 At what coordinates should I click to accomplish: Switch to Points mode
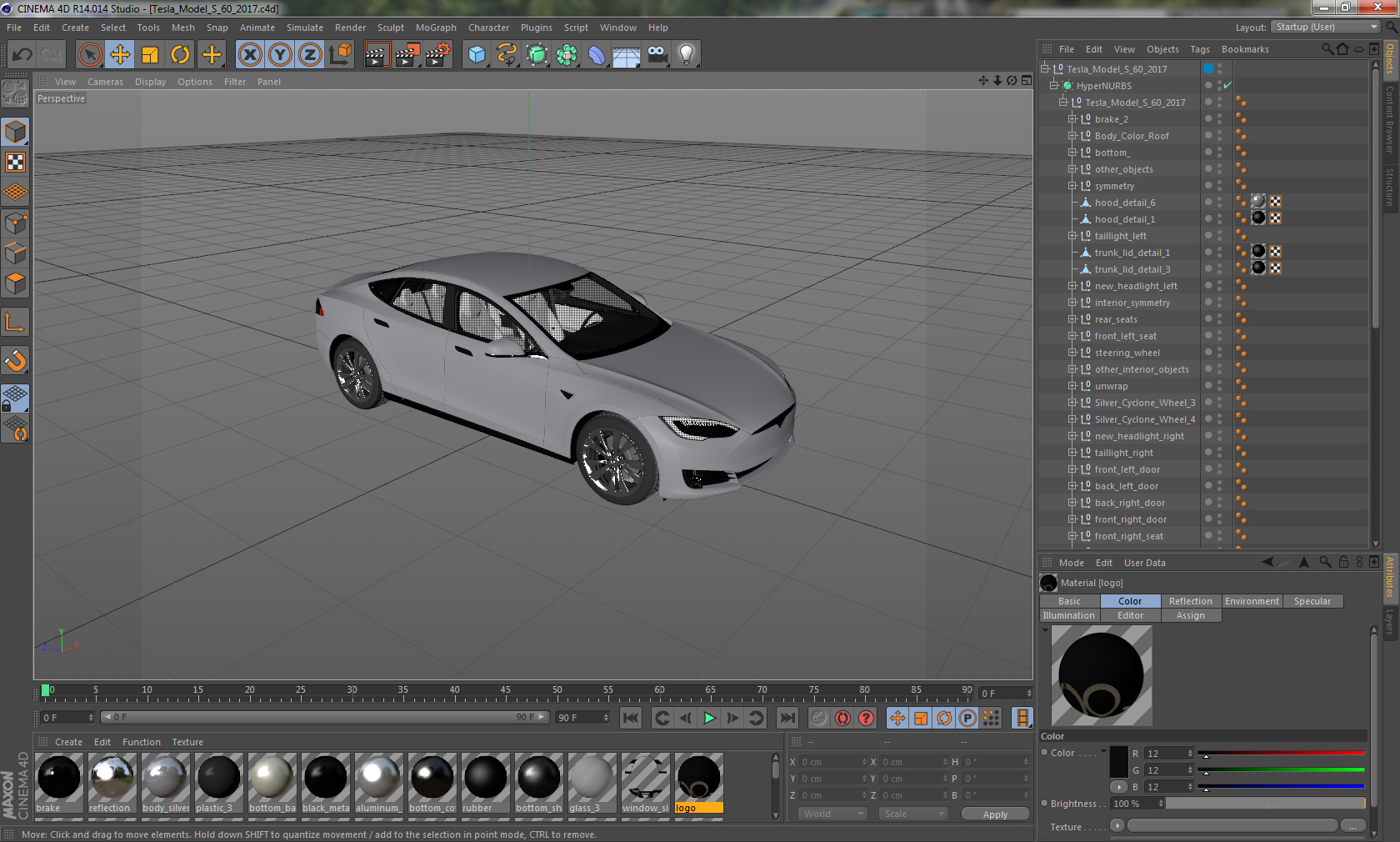tap(15, 223)
